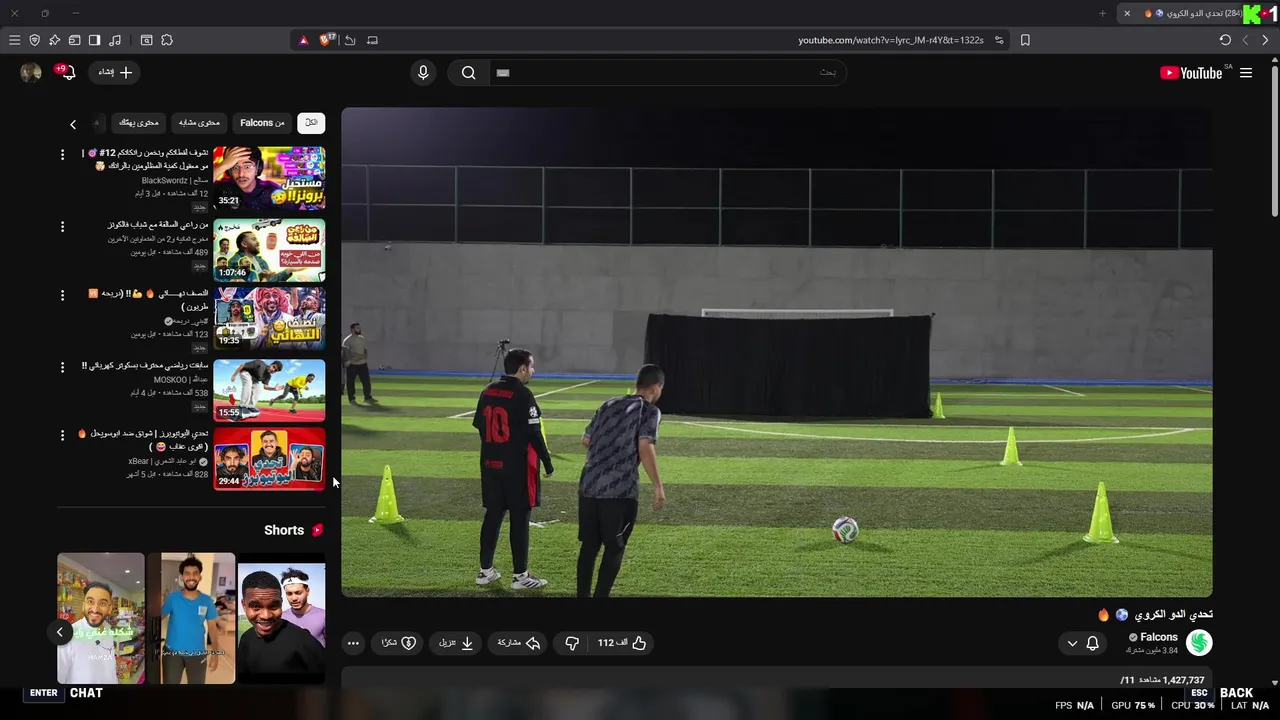Open the 19:35 video thumbnail
1280x720 pixels.
pos(269,319)
